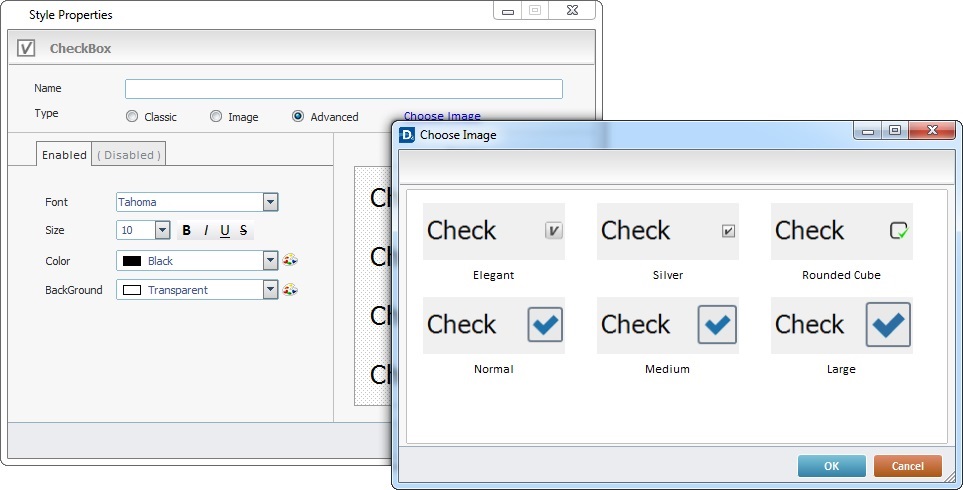
Task: Pick the Silver checkbox image
Action: 667,232
